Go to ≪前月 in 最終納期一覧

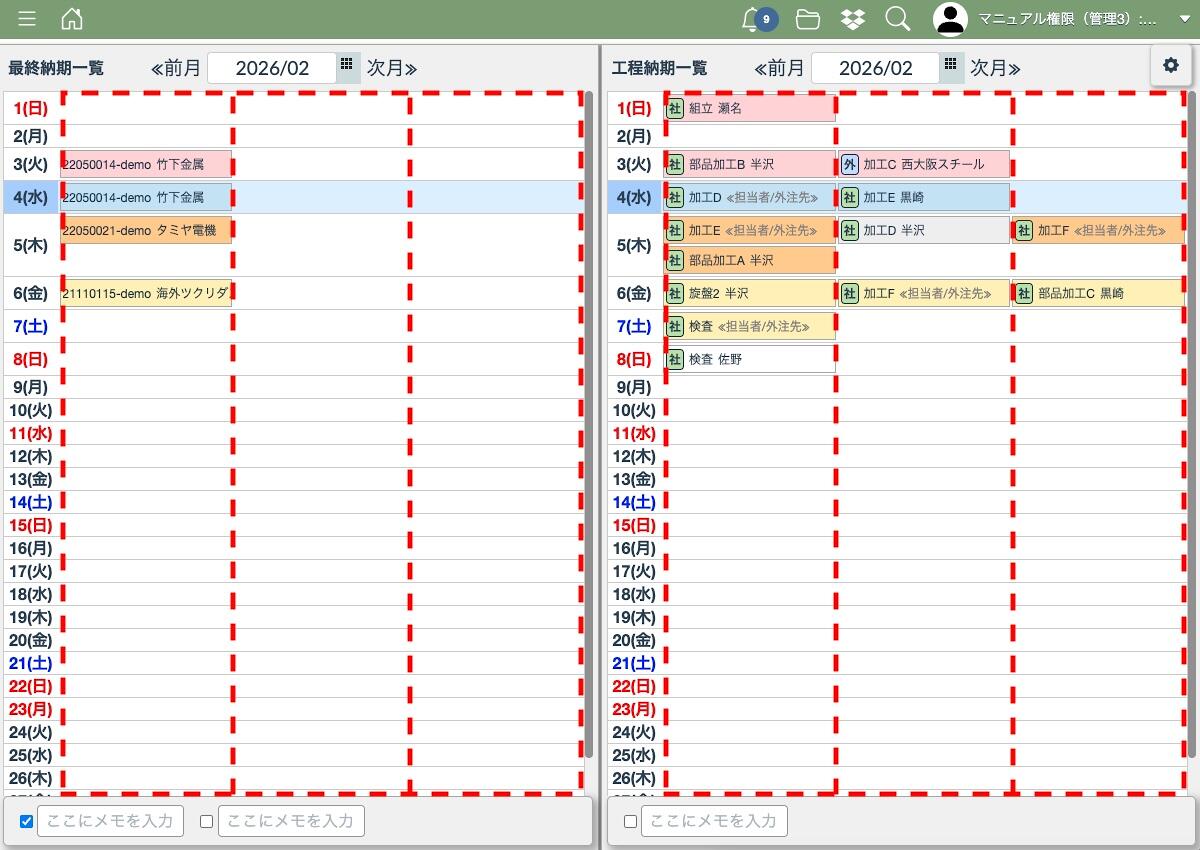click(176, 68)
